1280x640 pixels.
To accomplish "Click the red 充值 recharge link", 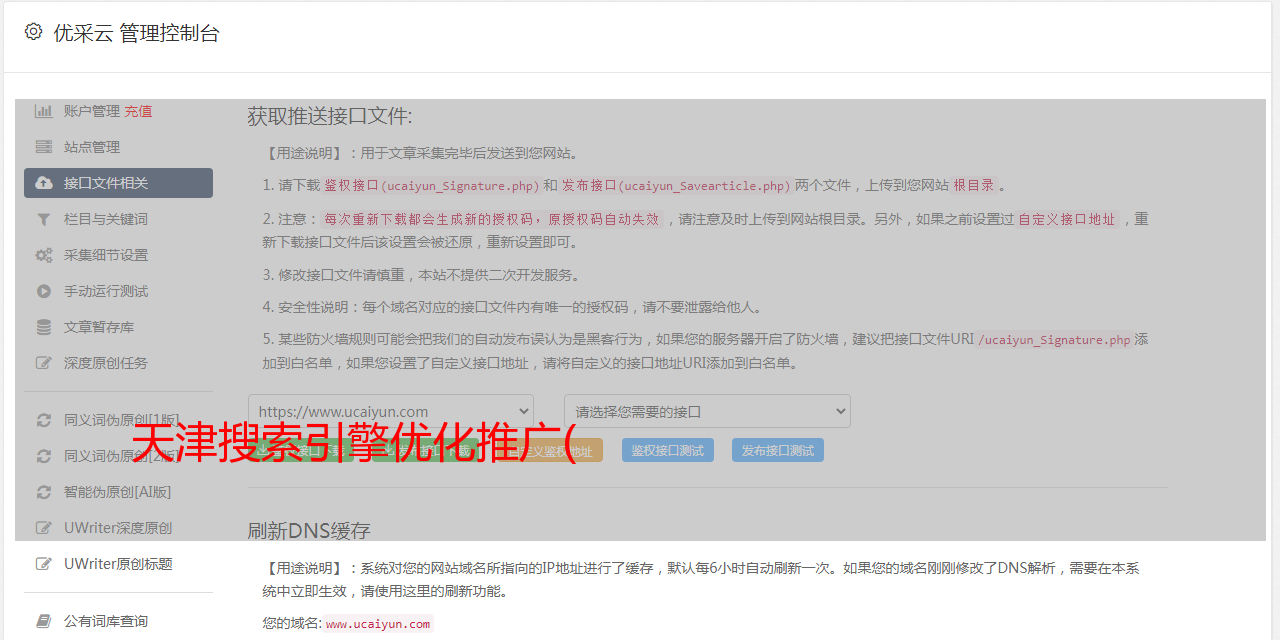I will (x=138, y=111).
